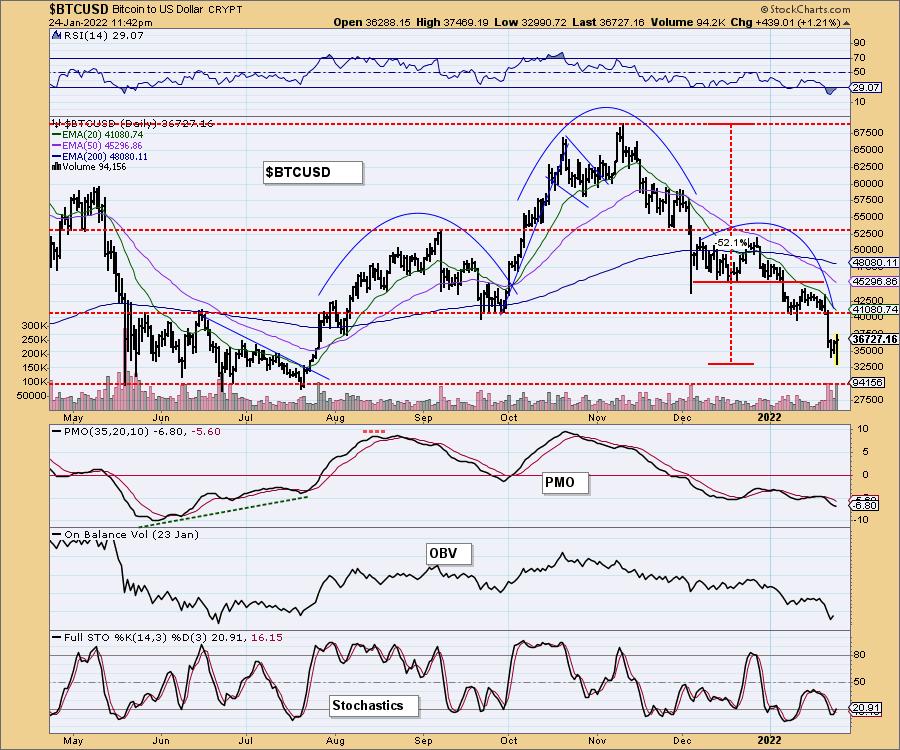Click the Oct label on the stochastics panel date axis
Screen dimensions: 900x750
coord(509,740)
